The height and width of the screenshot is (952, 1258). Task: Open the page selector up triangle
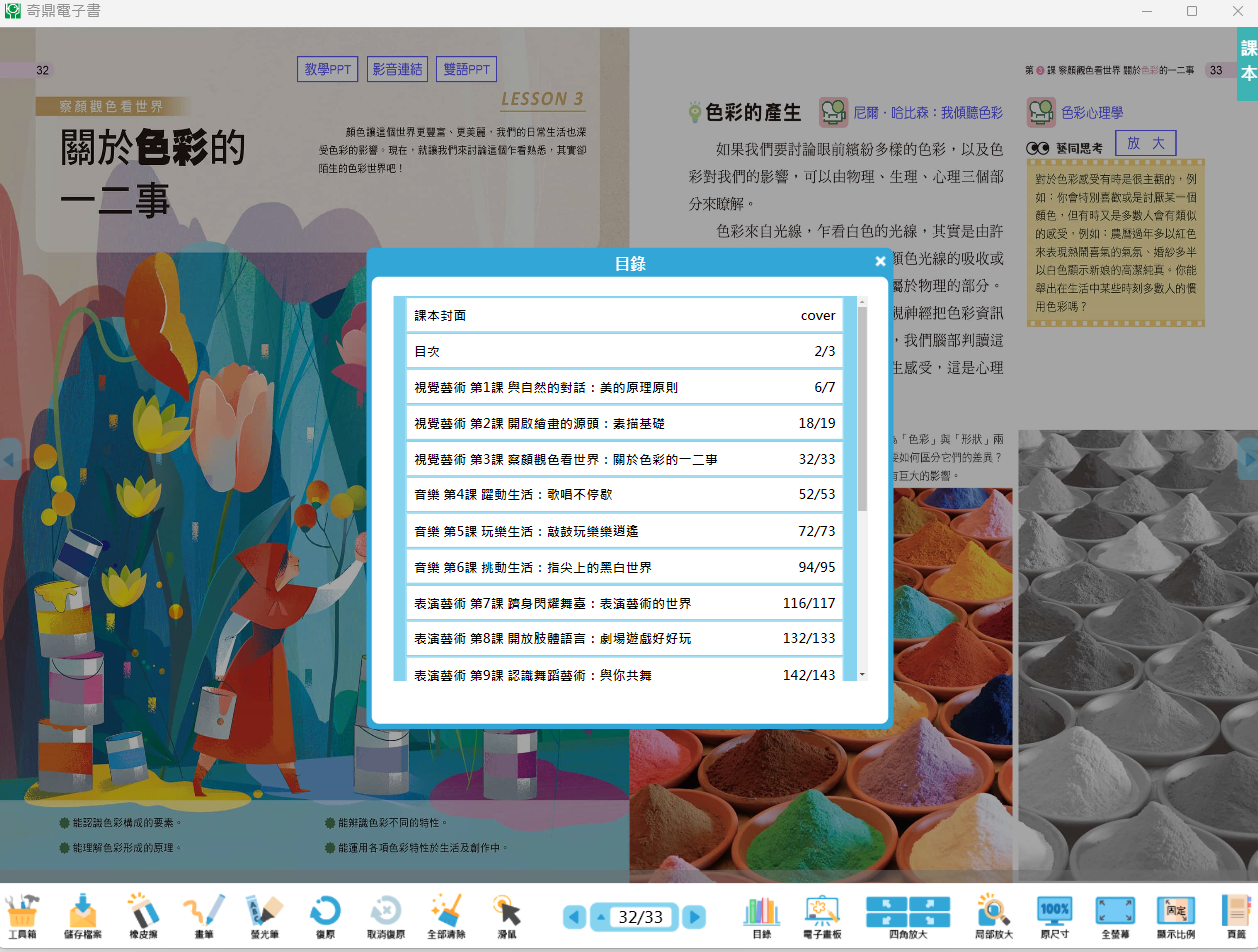click(600, 917)
